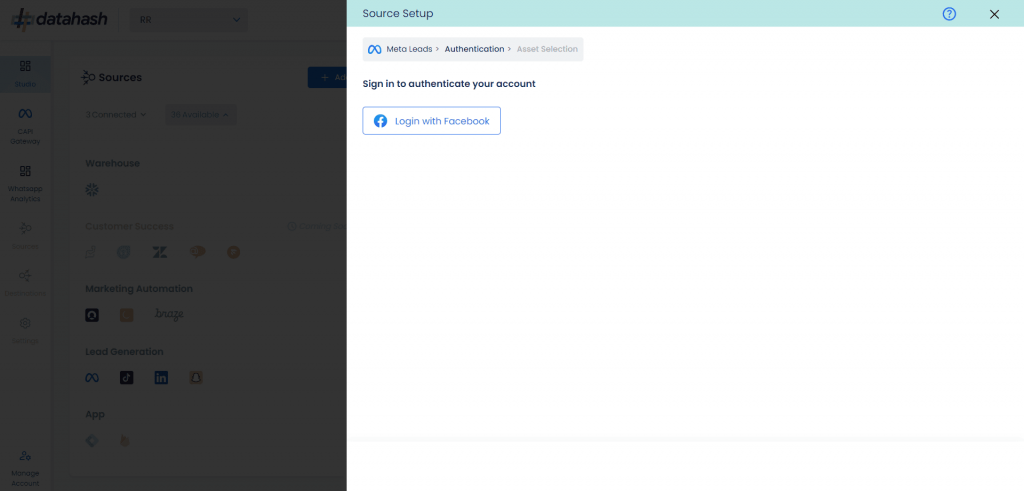Click the 'Customer Success' category heading

[129, 226]
